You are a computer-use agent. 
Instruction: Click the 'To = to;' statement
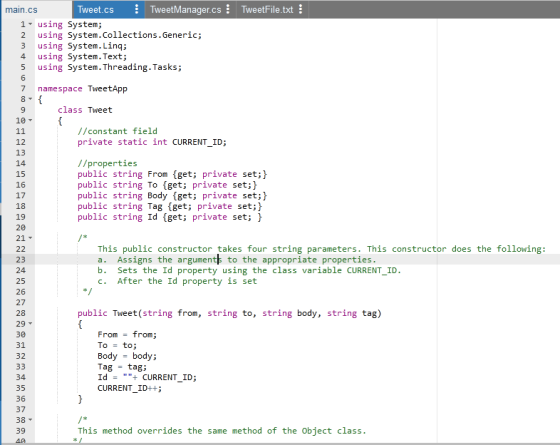pos(117,345)
